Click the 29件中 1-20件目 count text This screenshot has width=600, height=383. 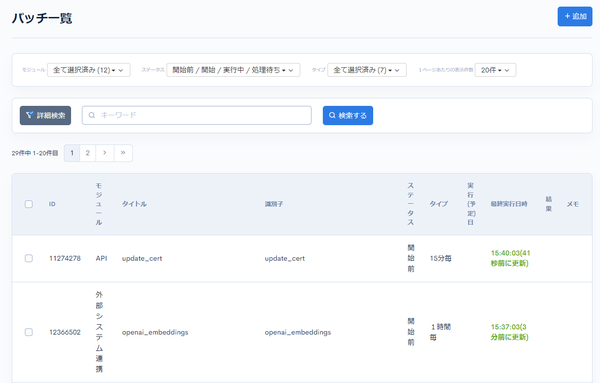pyautogui.click(x=35, y=153)
